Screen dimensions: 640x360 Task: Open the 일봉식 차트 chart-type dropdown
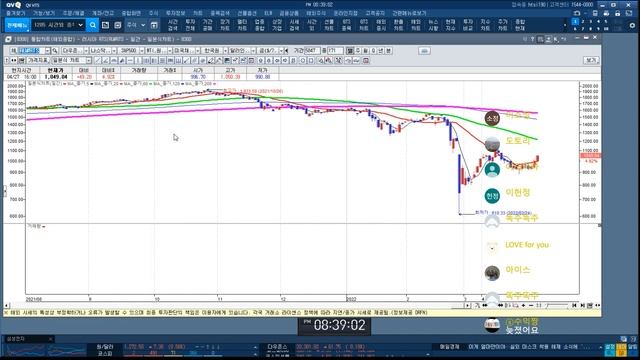pos(89,60)
